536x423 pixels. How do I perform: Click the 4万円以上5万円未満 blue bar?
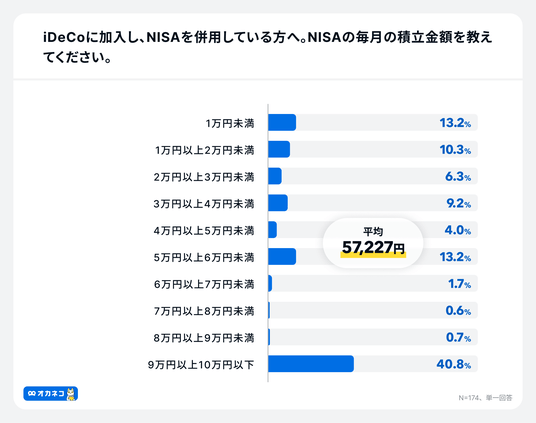click(272, 229)
